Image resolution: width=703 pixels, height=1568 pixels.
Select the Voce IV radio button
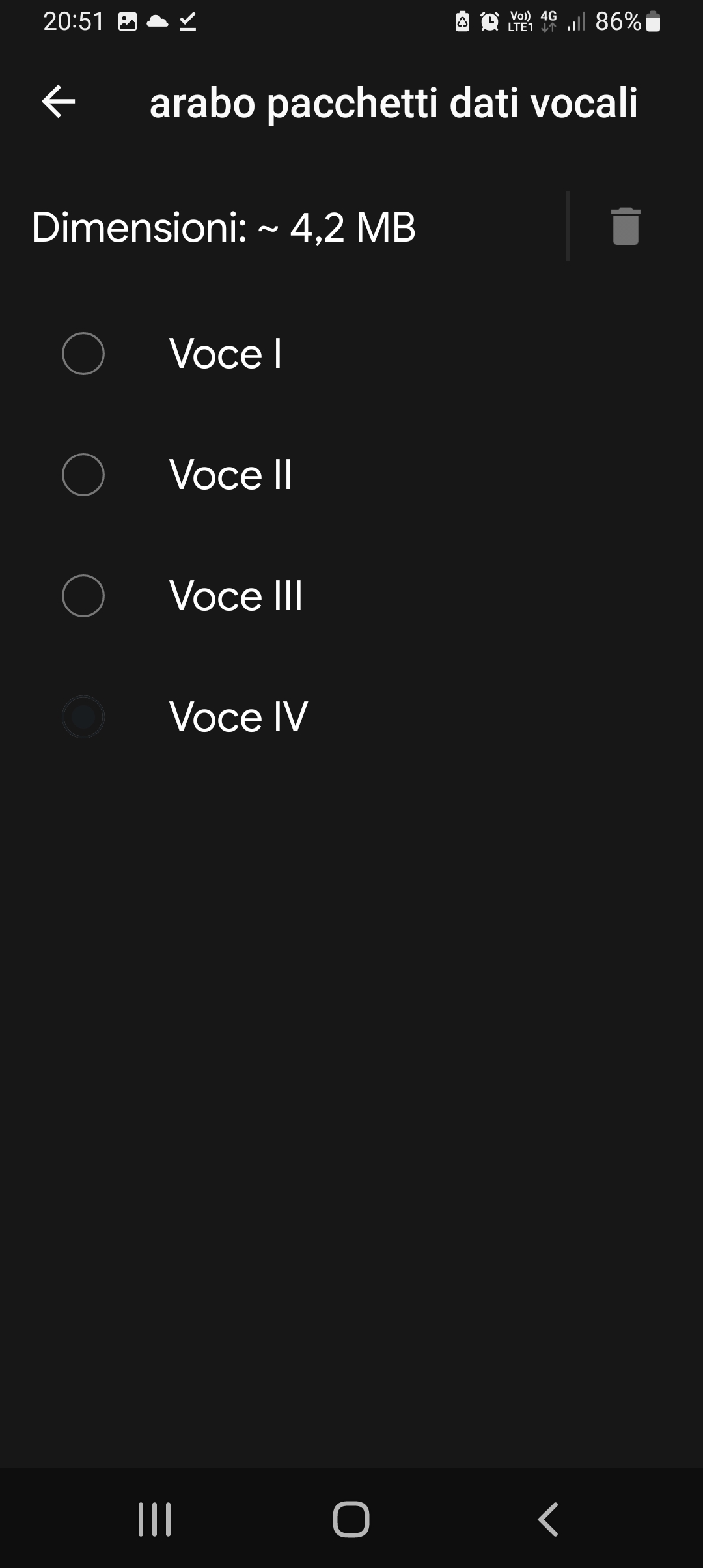click(83, 717)
